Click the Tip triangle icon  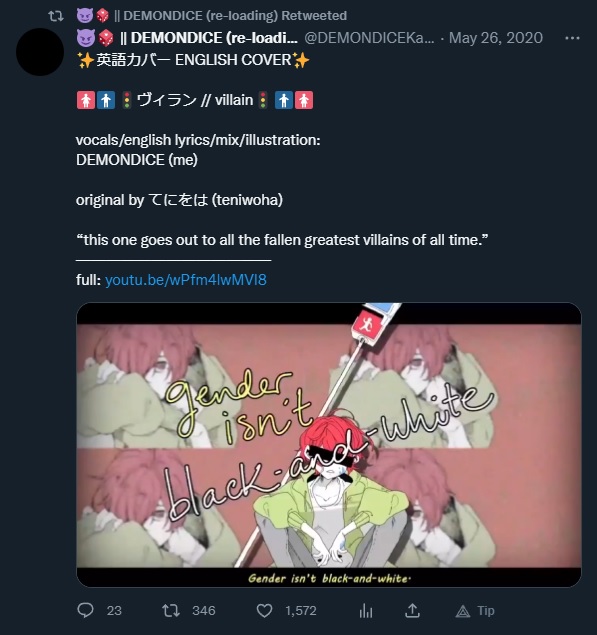tap(463, 611)
